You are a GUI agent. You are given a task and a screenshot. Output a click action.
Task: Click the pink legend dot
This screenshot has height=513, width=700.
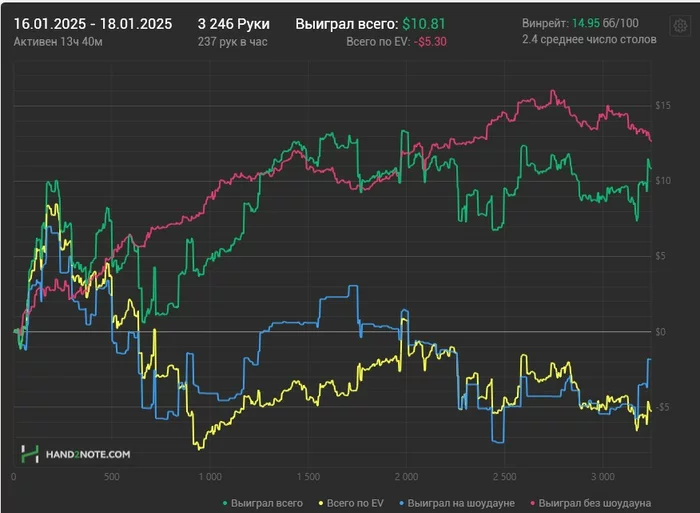click(533, 504)
